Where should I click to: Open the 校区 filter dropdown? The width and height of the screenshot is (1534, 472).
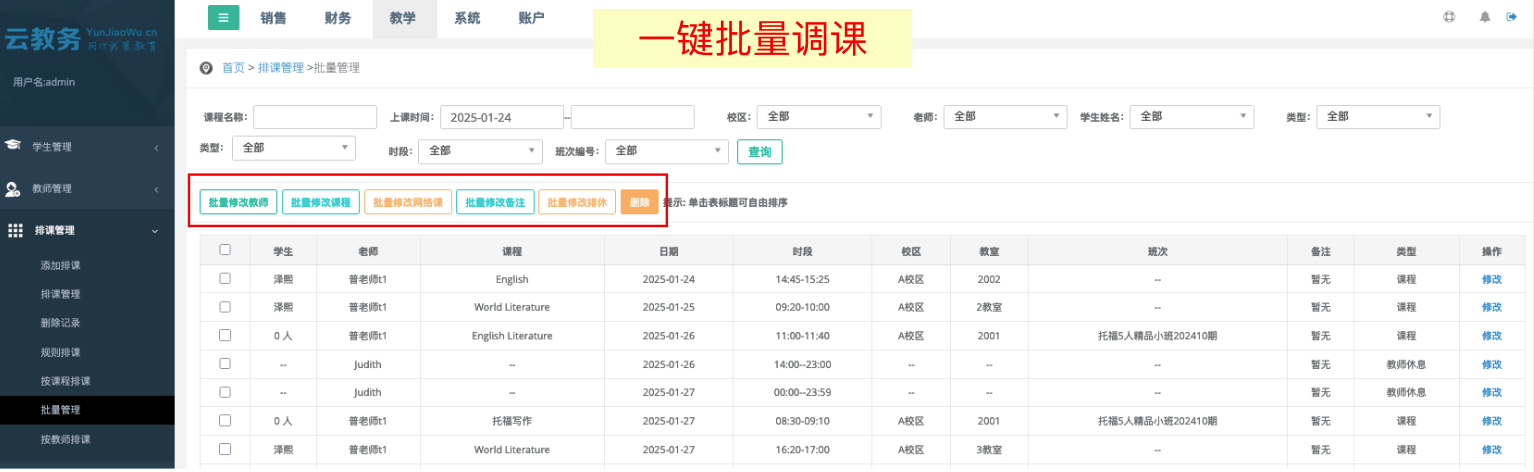pyautogui.click(x=819, y=116)
